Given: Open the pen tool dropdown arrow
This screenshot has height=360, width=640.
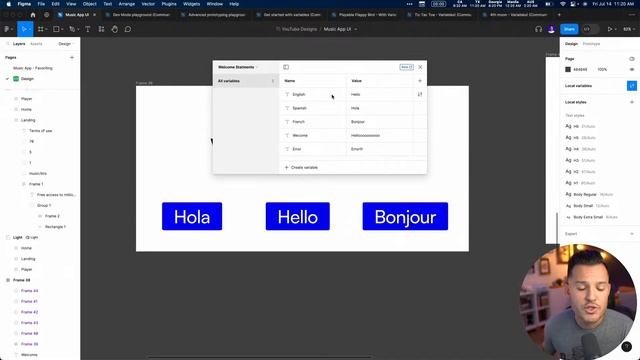Looking at the screenshot, I should pos(78,29).
